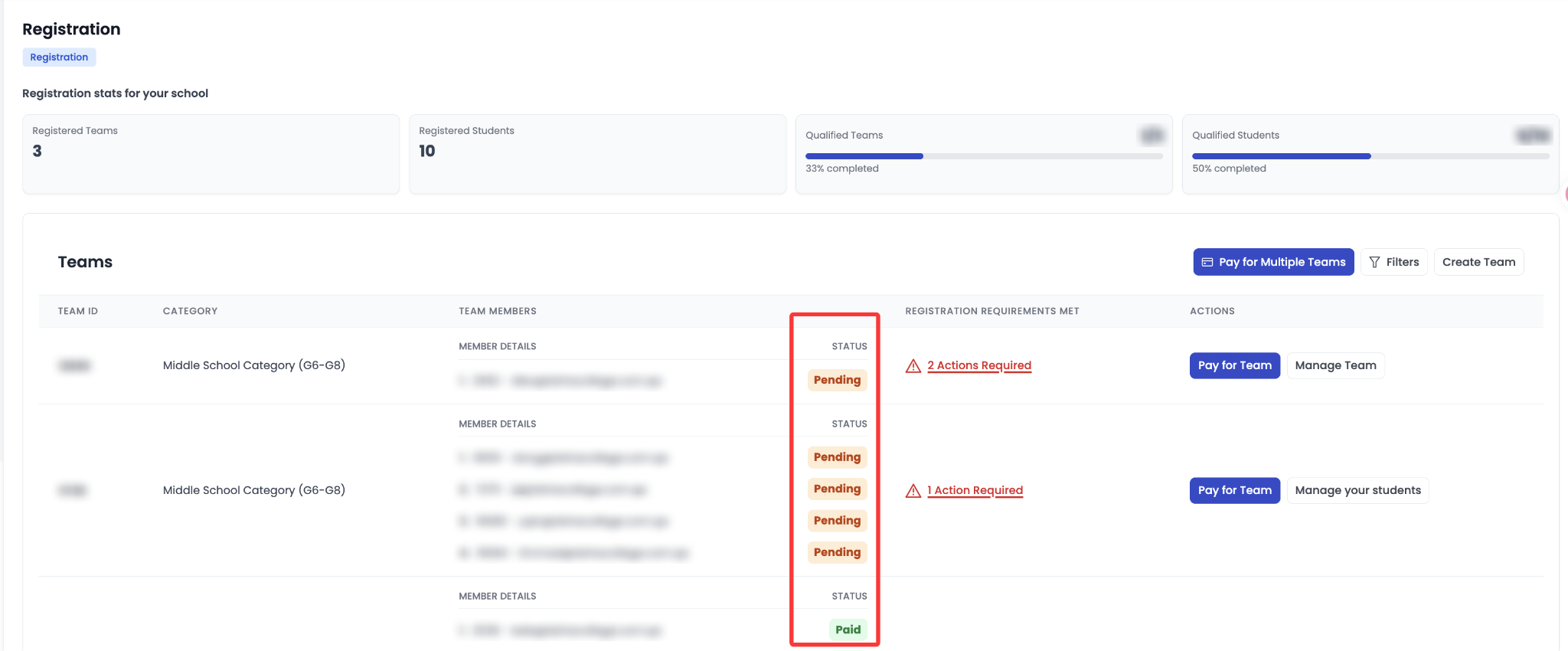Click the funnel icon beside Filters
Image resolution: width=1568 pixels, height=651 pixels.
click(1374, 262)
